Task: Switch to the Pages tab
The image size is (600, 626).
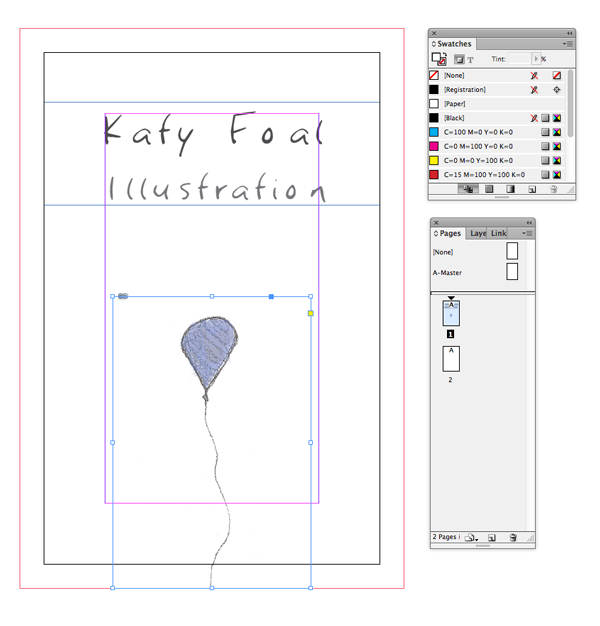Action: coord(450,234)
